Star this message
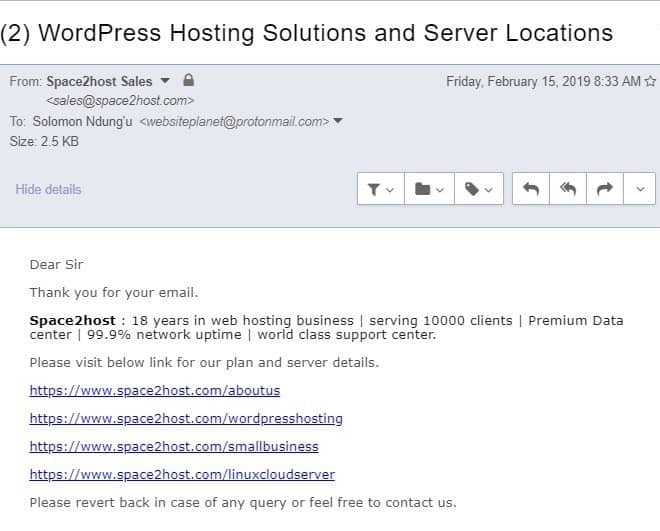This screenshot has width=660, height=531. 650,81
